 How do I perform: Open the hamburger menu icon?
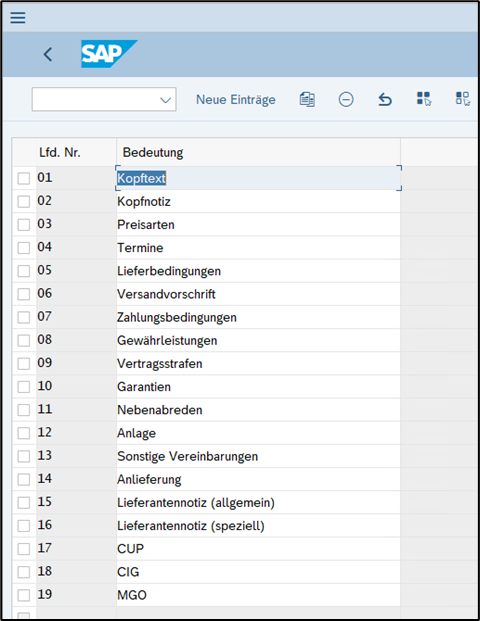tap(18, 17)
